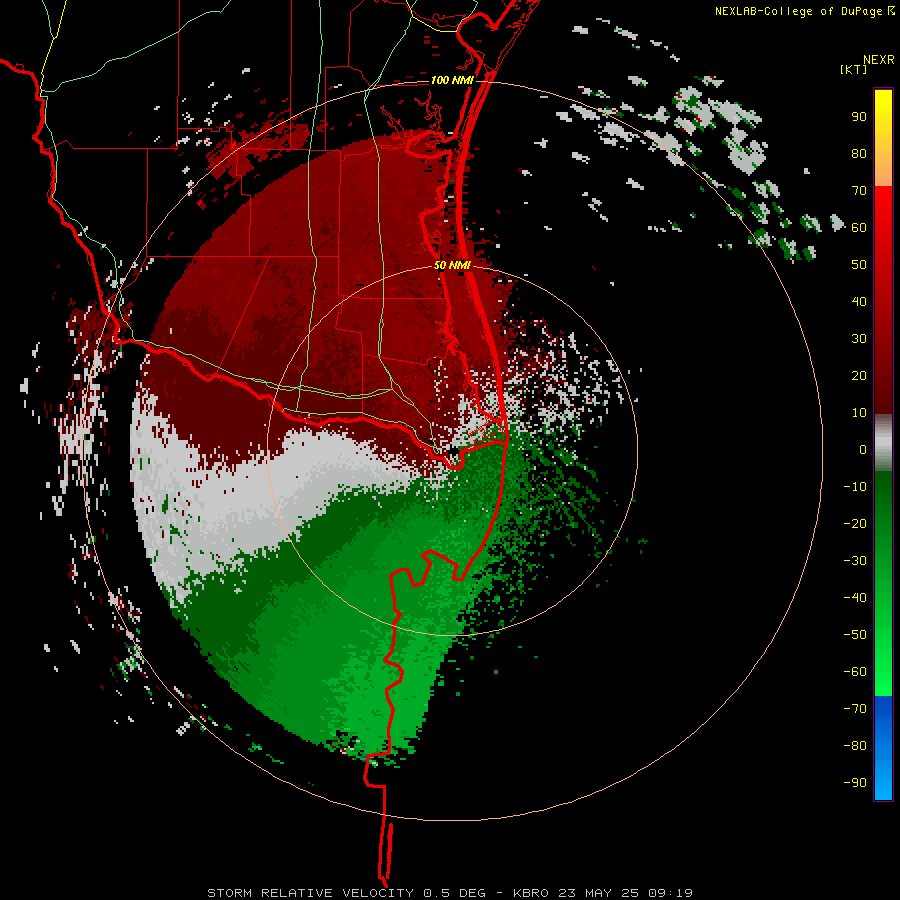This screenshot has width=900, height=900.
Task: Click the positive 20 scale value
Action: pos(859,376)
